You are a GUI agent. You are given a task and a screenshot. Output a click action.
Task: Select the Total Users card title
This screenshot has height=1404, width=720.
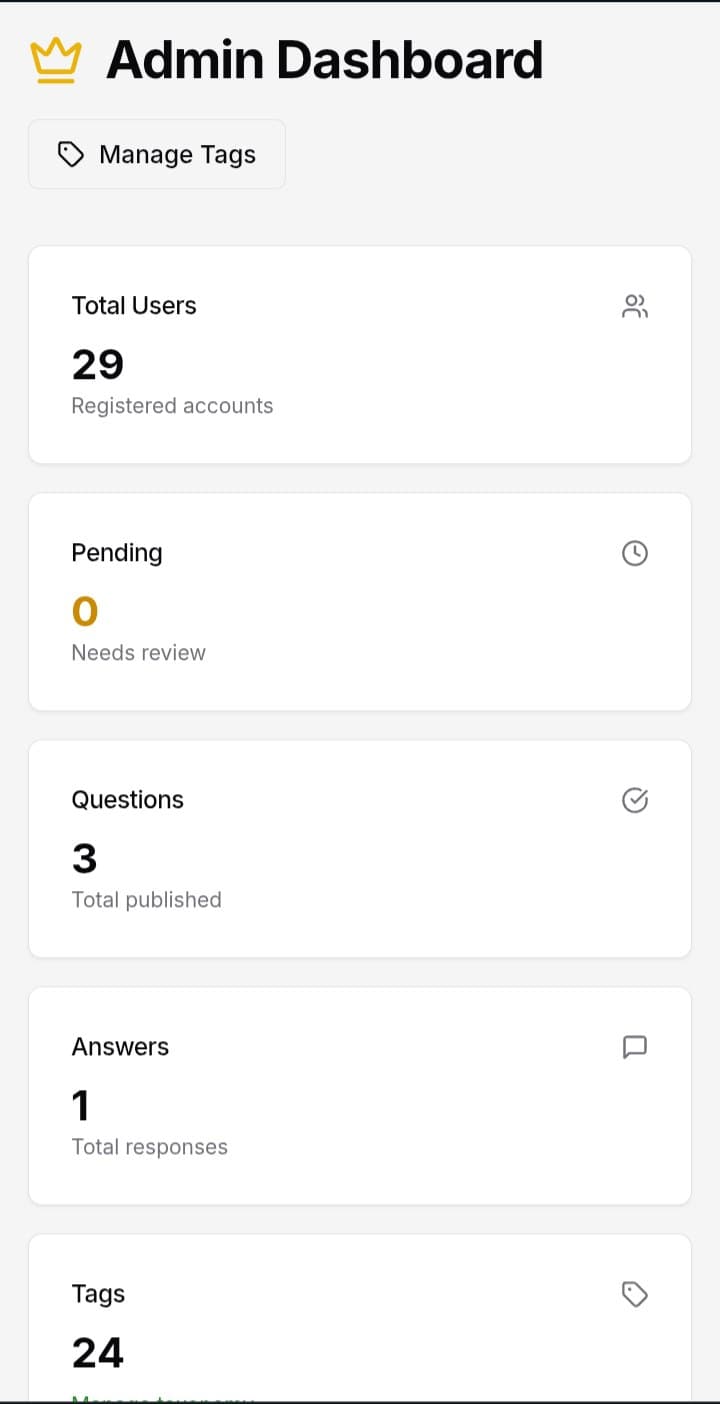coord(134,306)
